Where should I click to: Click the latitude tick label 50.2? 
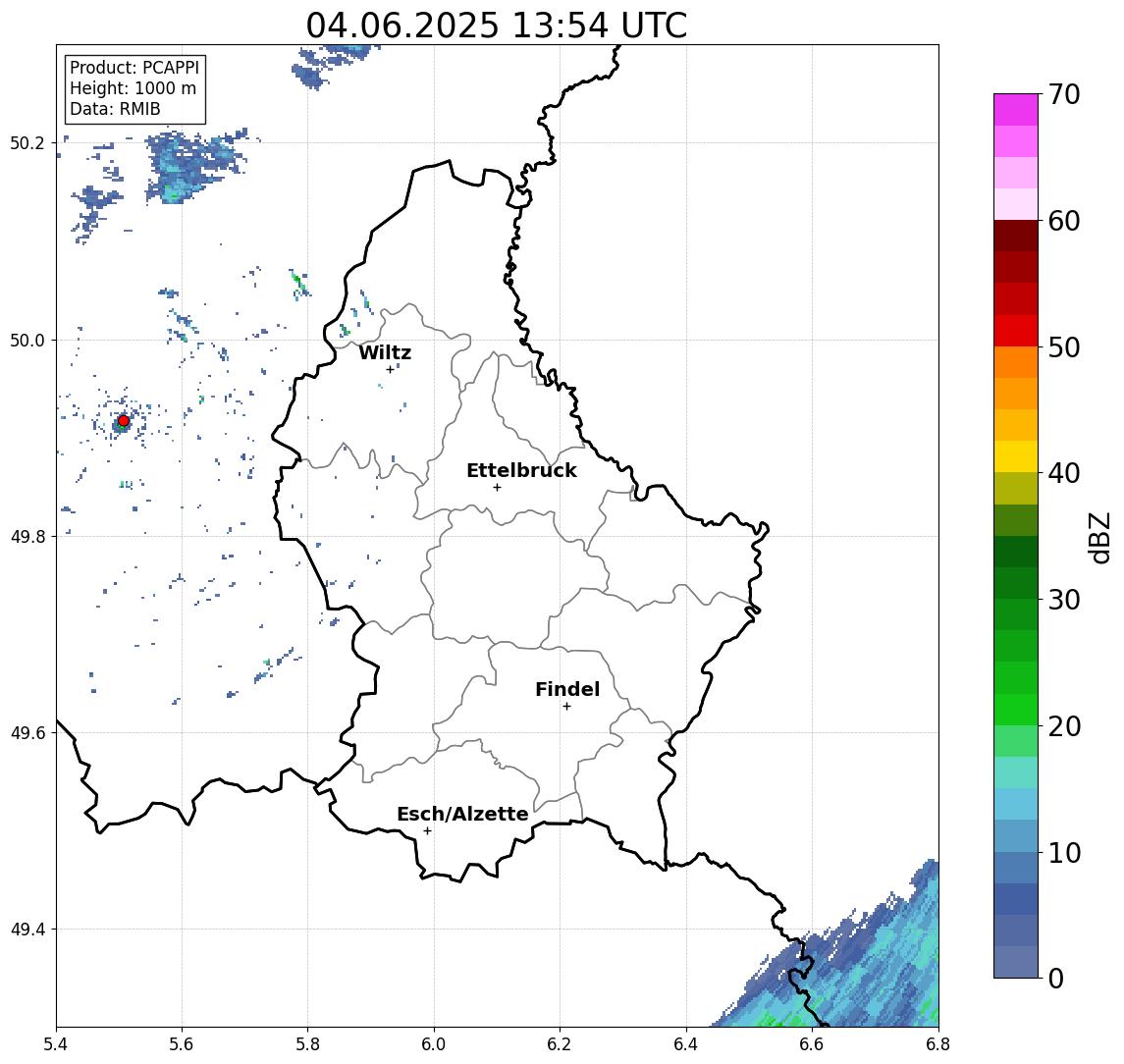click(27, 142)
